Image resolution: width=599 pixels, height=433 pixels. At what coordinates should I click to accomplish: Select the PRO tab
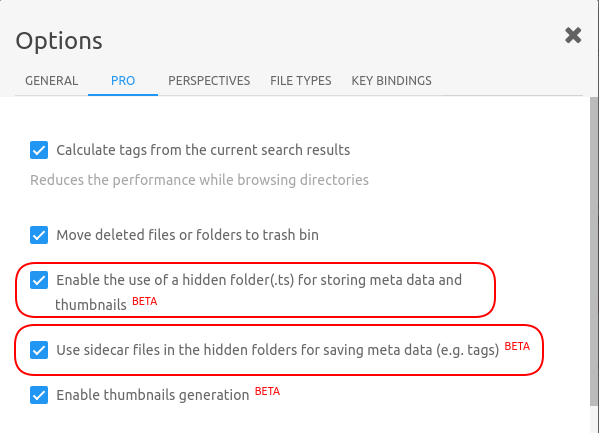click(123, 81)
